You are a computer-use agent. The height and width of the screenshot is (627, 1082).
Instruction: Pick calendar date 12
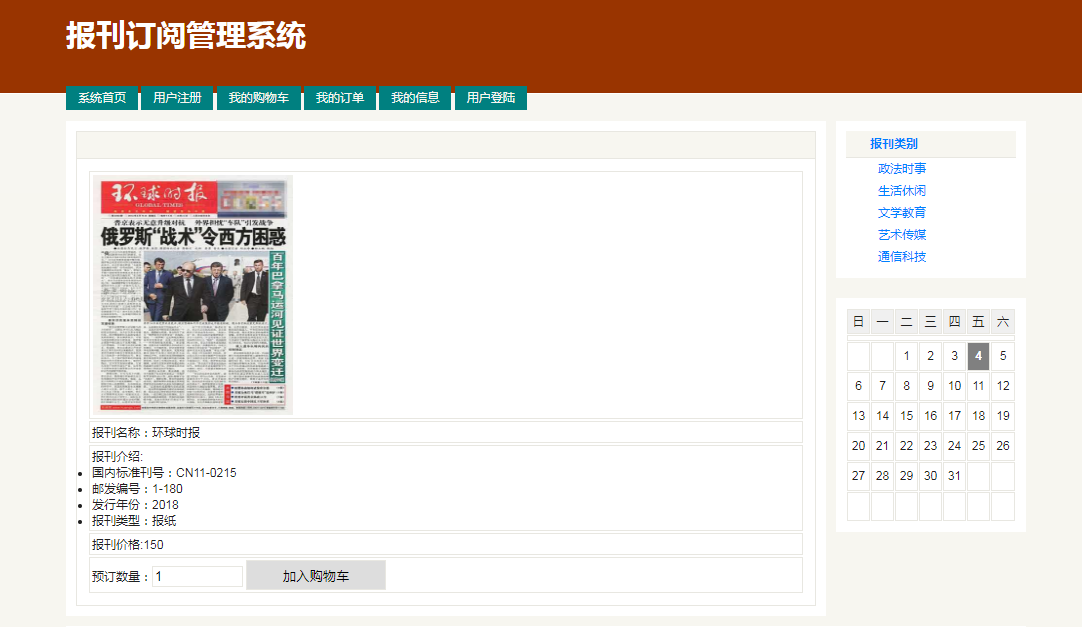1003,386
